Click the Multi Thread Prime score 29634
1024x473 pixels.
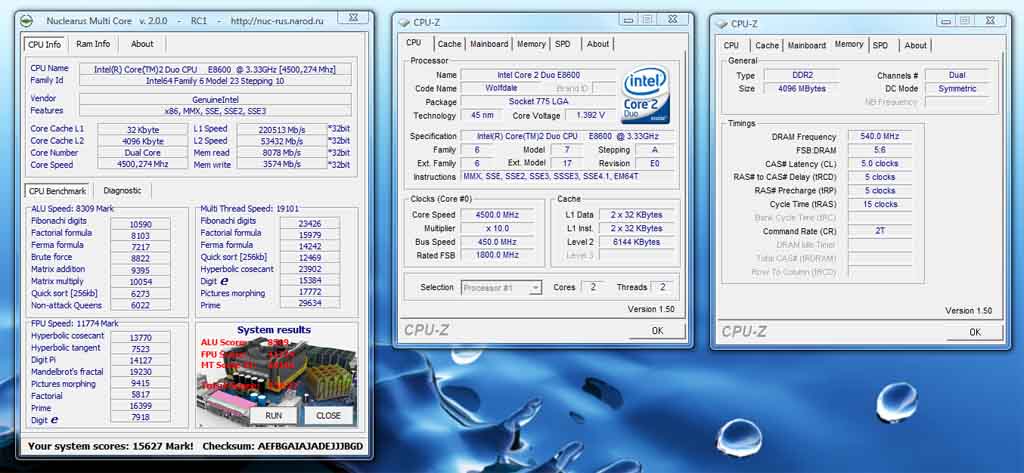coord(310,304)
